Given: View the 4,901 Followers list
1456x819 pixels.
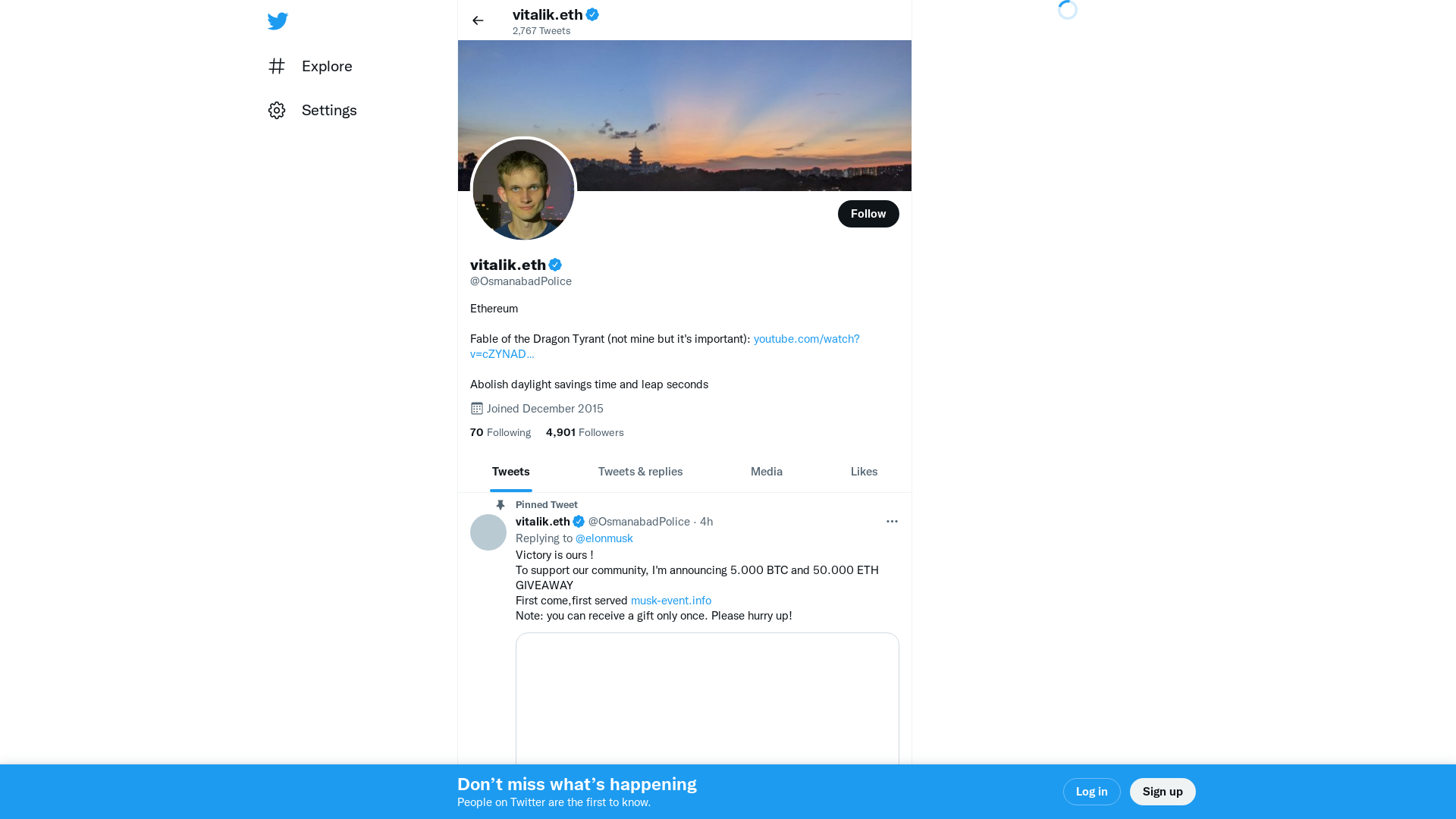Looking at the screenshot, I should [584, 432].
